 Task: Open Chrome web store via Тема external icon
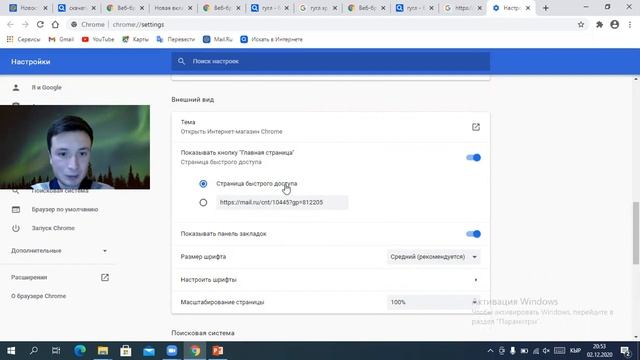[476, 127]
